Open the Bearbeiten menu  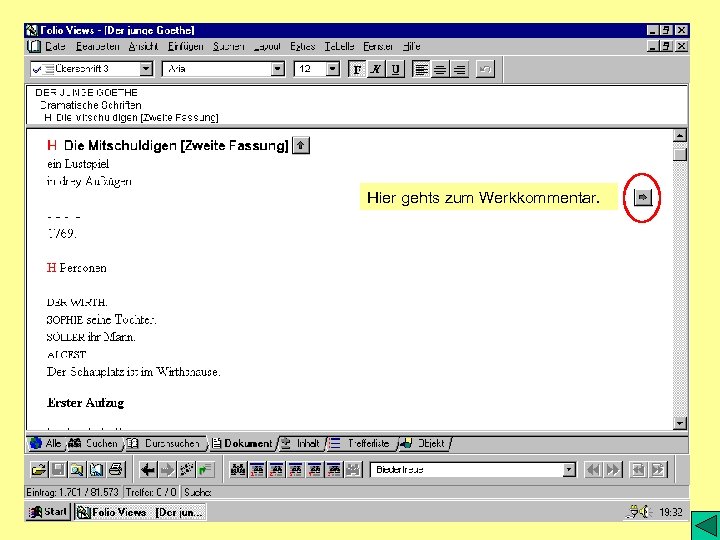point(98,46)
